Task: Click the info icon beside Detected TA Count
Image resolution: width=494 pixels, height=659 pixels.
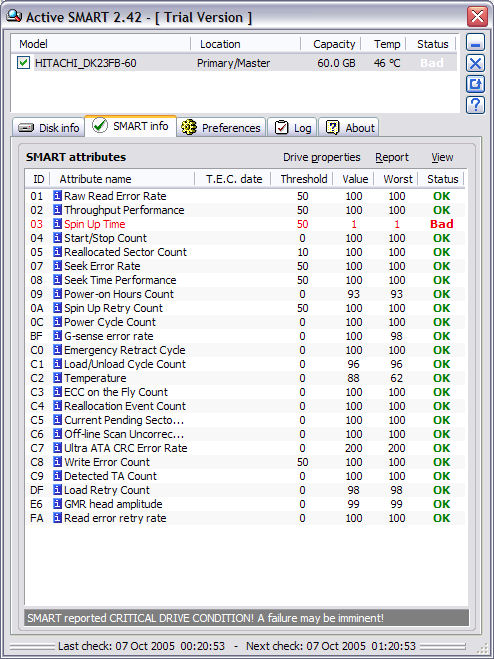Action: point(58,476)
